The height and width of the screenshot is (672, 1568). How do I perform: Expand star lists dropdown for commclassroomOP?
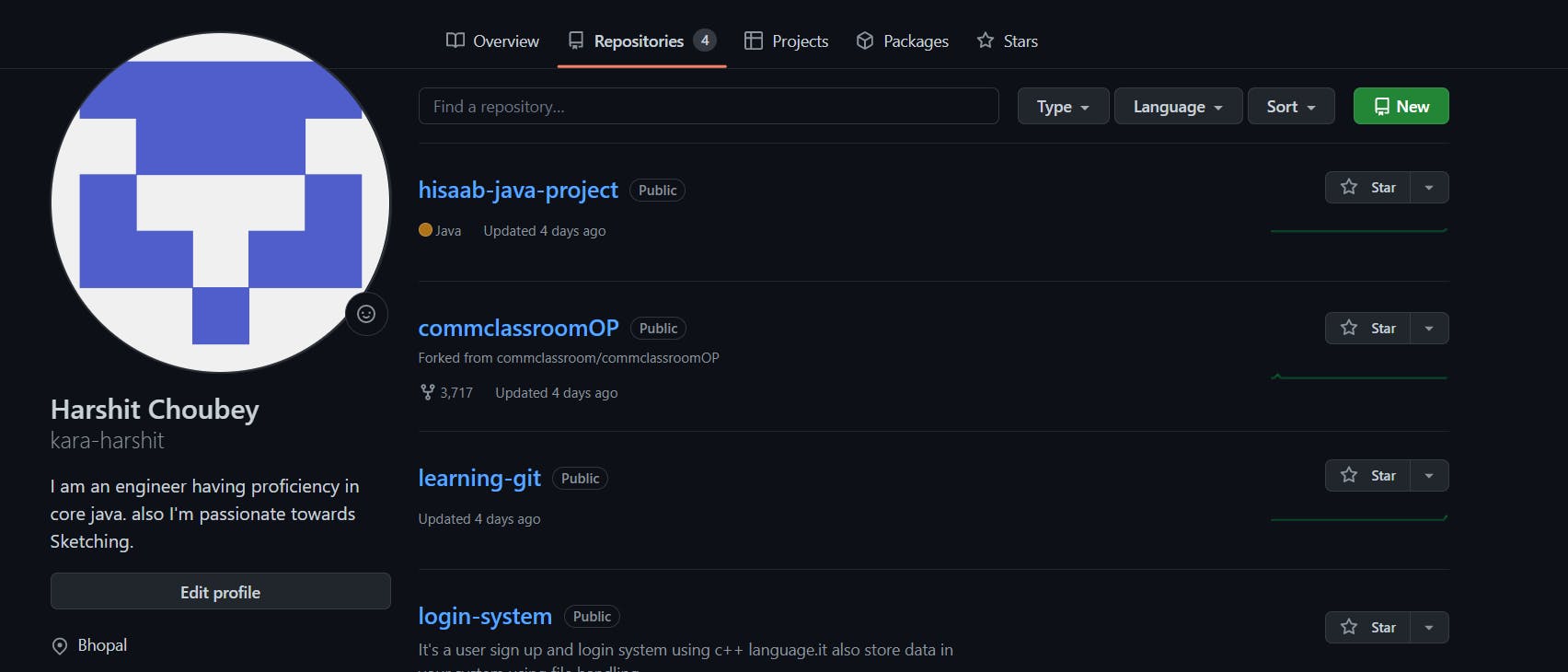(1429, 328)
